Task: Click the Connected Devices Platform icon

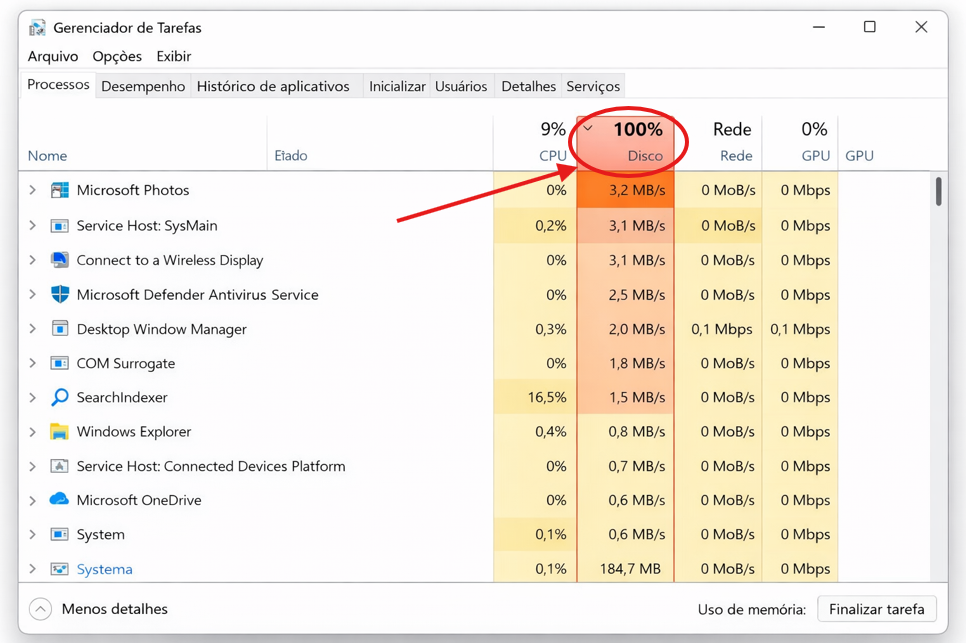Action: (x=59, y=466)
